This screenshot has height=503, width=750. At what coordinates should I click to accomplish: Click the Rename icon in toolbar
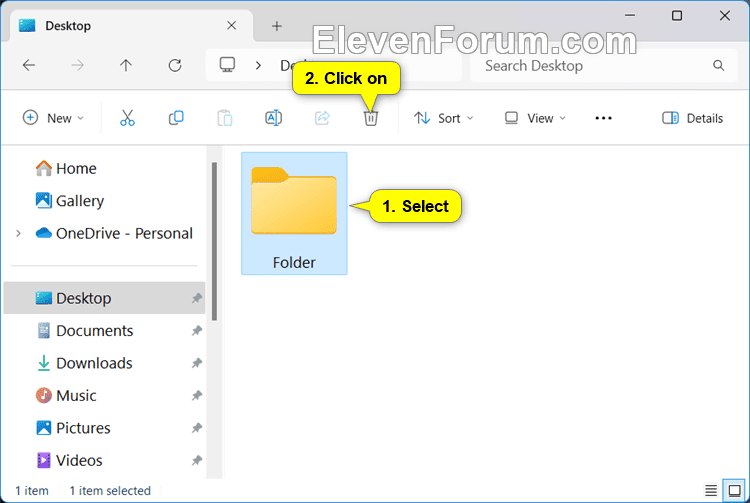[274, 118]
